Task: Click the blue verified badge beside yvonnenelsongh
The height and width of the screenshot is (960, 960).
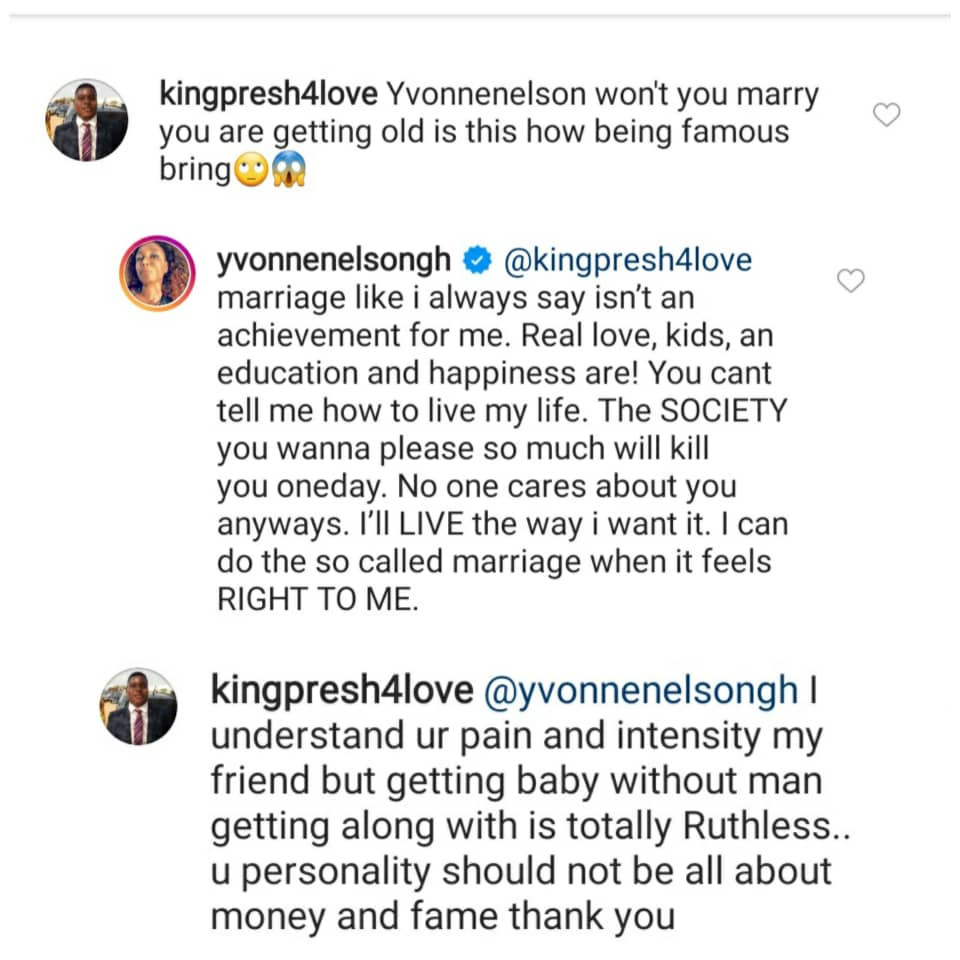Action: point(479,261)
